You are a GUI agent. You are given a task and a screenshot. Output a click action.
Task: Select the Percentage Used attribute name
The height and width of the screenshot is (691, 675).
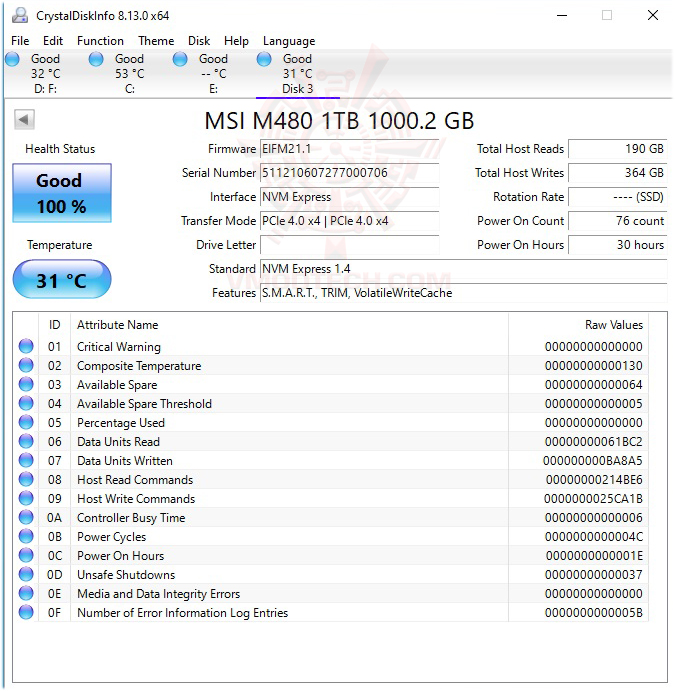coord(121,423)
